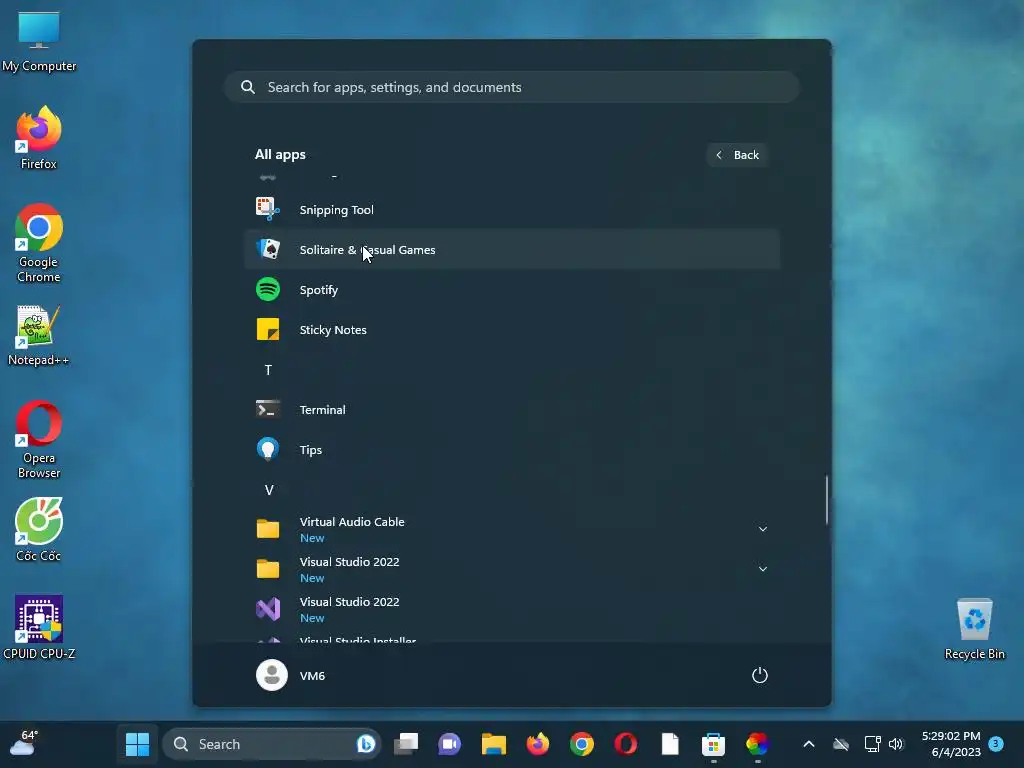Select the Opera Browser desktop shortcut
Viewport: 1024px width, 768px height.
tap(39, 440)
